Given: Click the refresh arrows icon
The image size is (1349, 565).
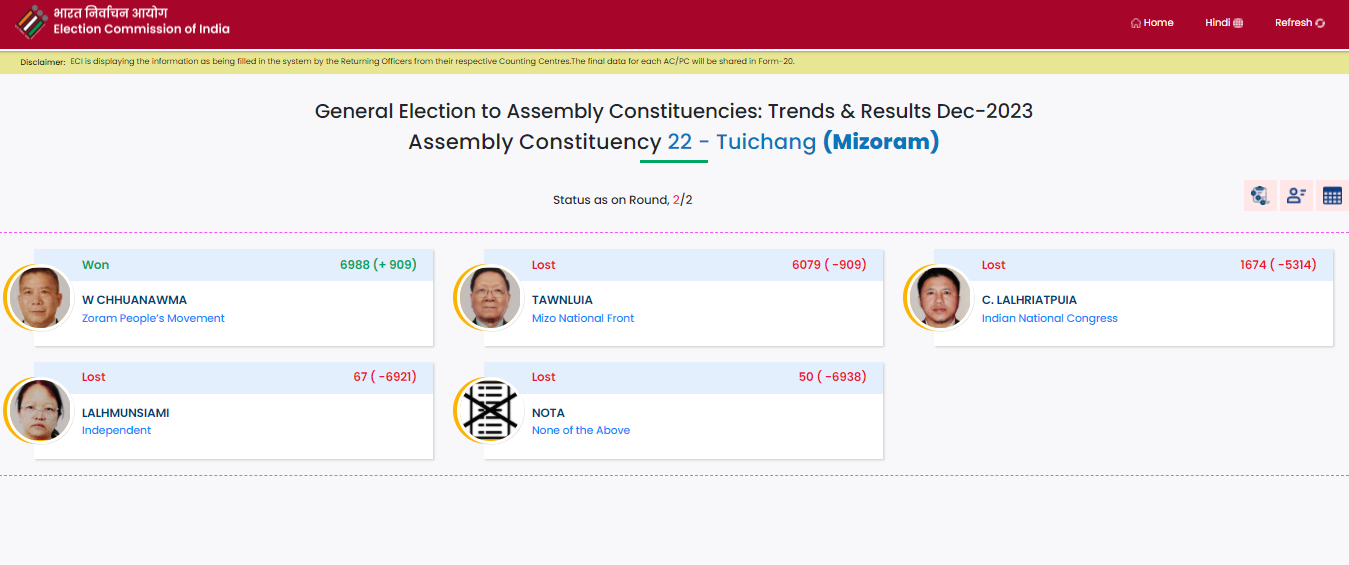Looking at the screenshot, I should pos(1320,23).
